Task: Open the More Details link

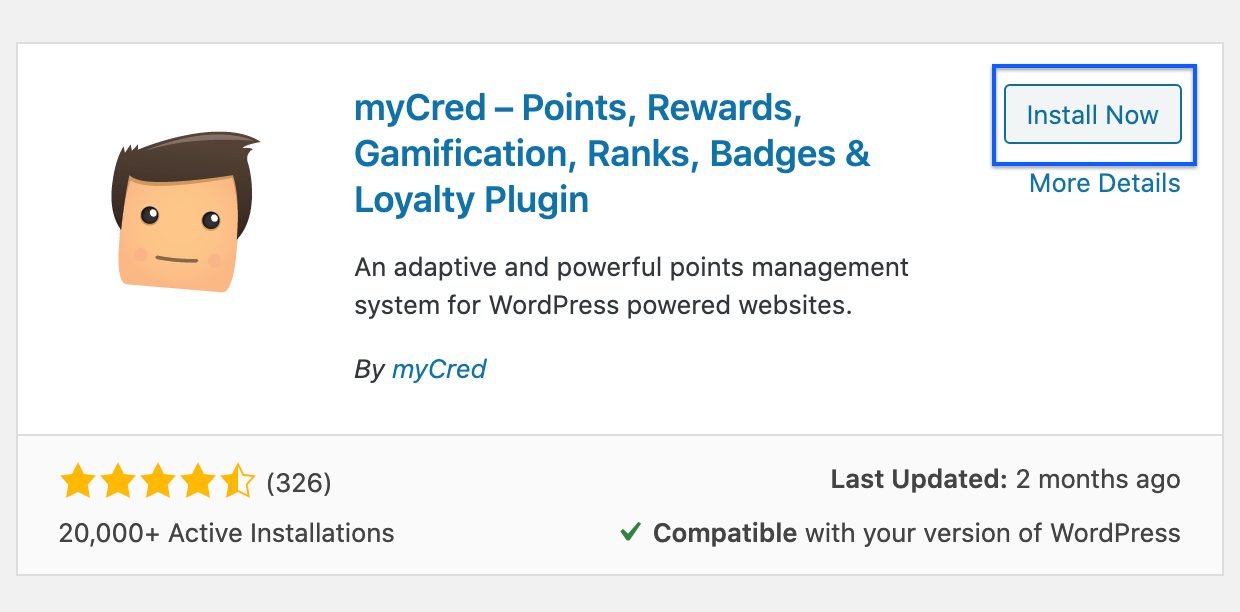Action: pyautogui.click(x=1104, y=183)
